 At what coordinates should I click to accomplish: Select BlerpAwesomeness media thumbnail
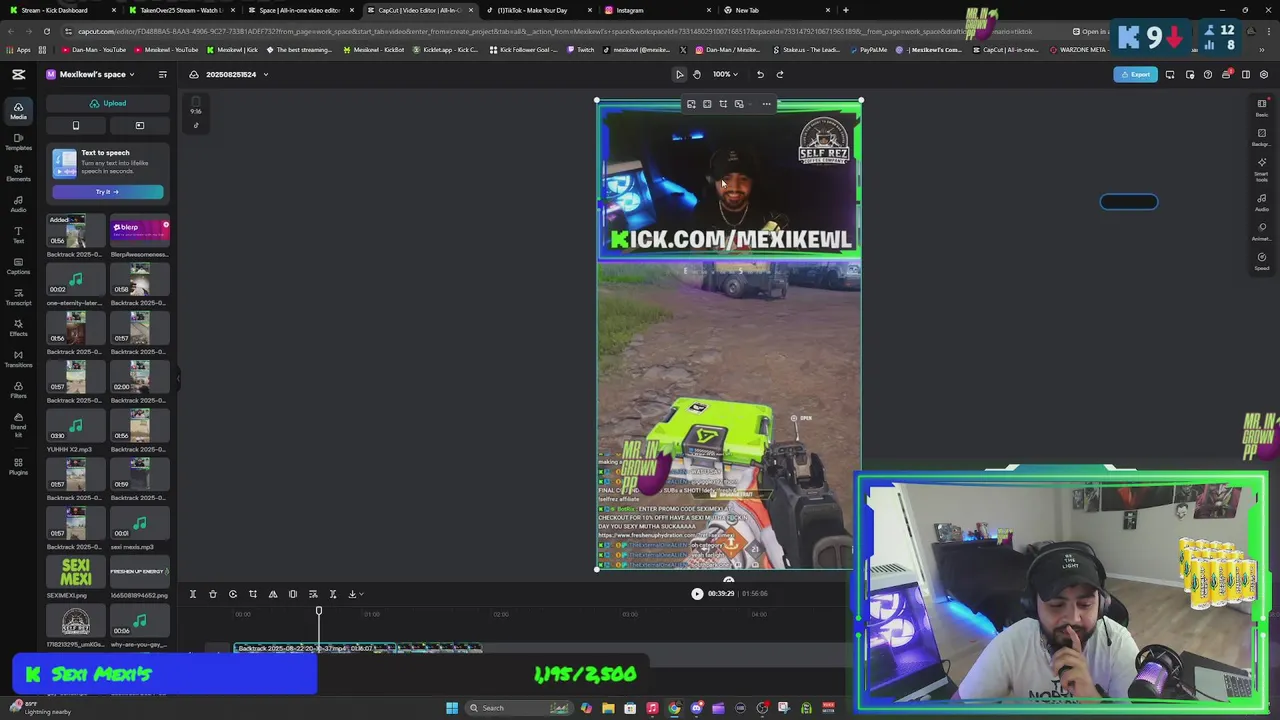pyautogui.click(x=139, y=231)
